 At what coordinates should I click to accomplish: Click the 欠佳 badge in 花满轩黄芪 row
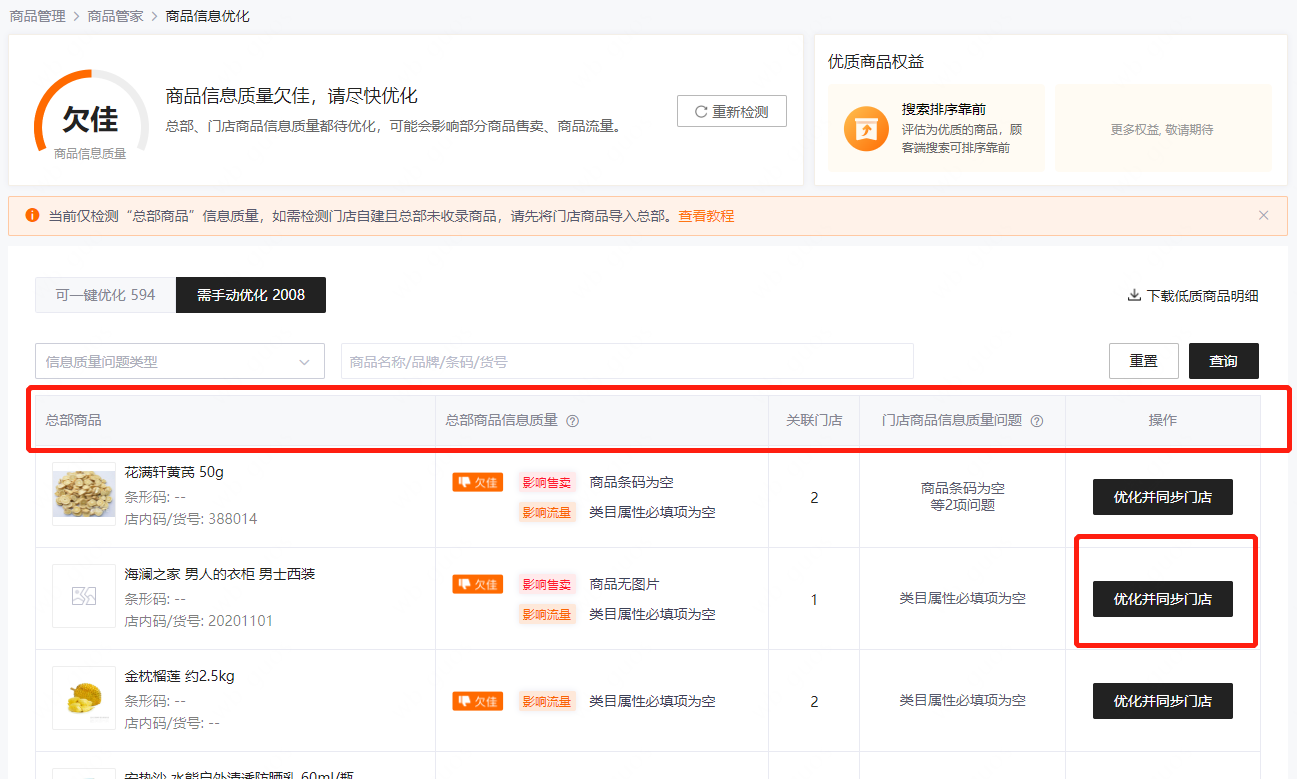pos(478,482)
